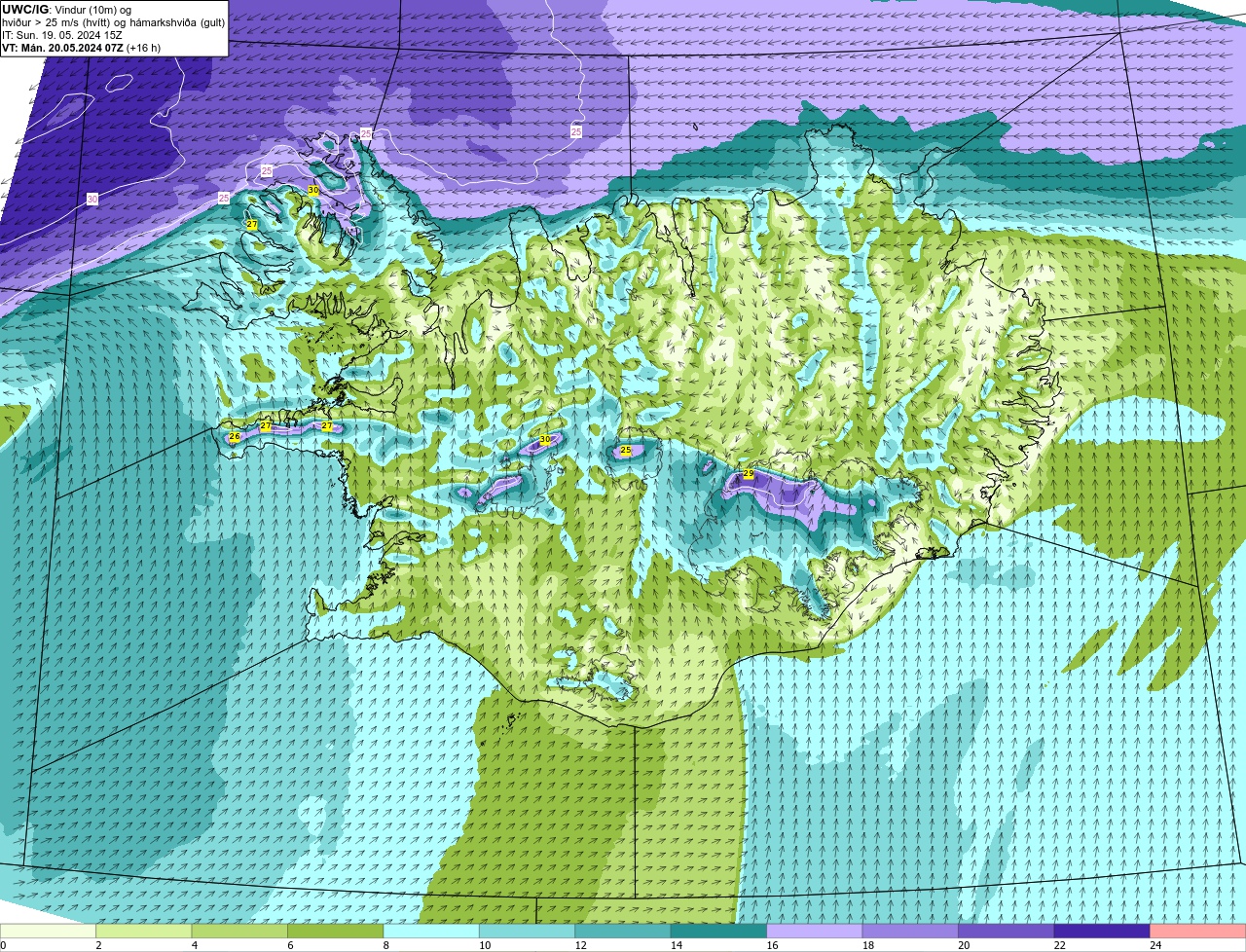Click the yellow 29 maximum gust label
The height and width of the screenshot is (952, 1246).
point(749,474)
